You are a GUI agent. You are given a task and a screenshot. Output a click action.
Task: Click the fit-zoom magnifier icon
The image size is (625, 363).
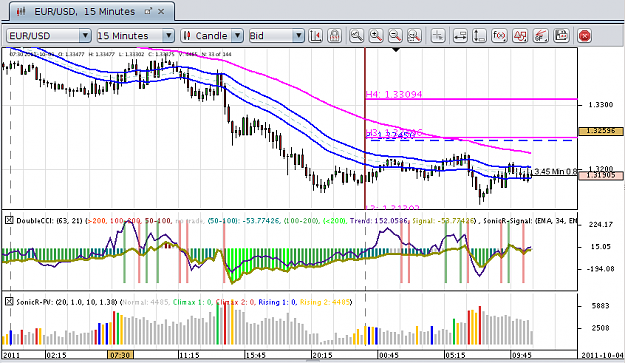click(414, 36)
